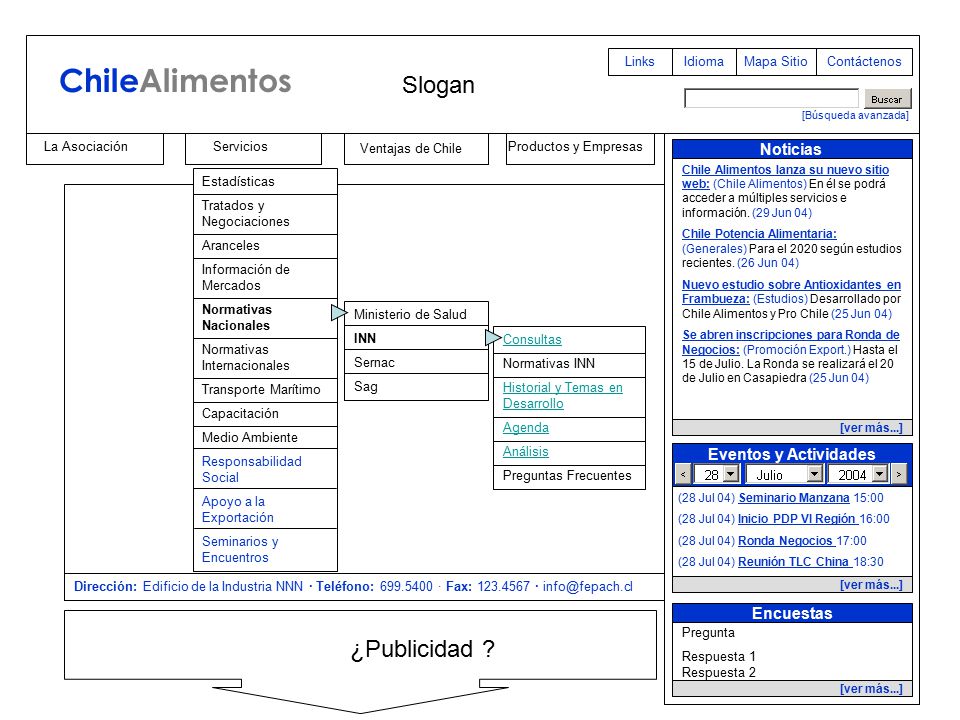The height and width of the screenshot is (720, 960).
Task: Click the Pregunta text in Encuestas
Action: [x=708, y=632]
